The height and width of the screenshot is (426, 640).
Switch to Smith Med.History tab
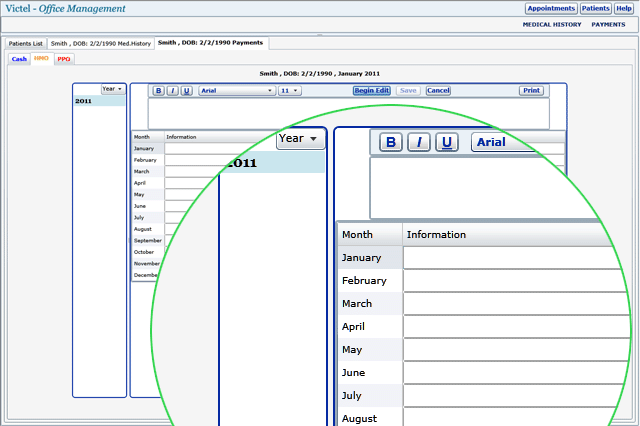100,44
